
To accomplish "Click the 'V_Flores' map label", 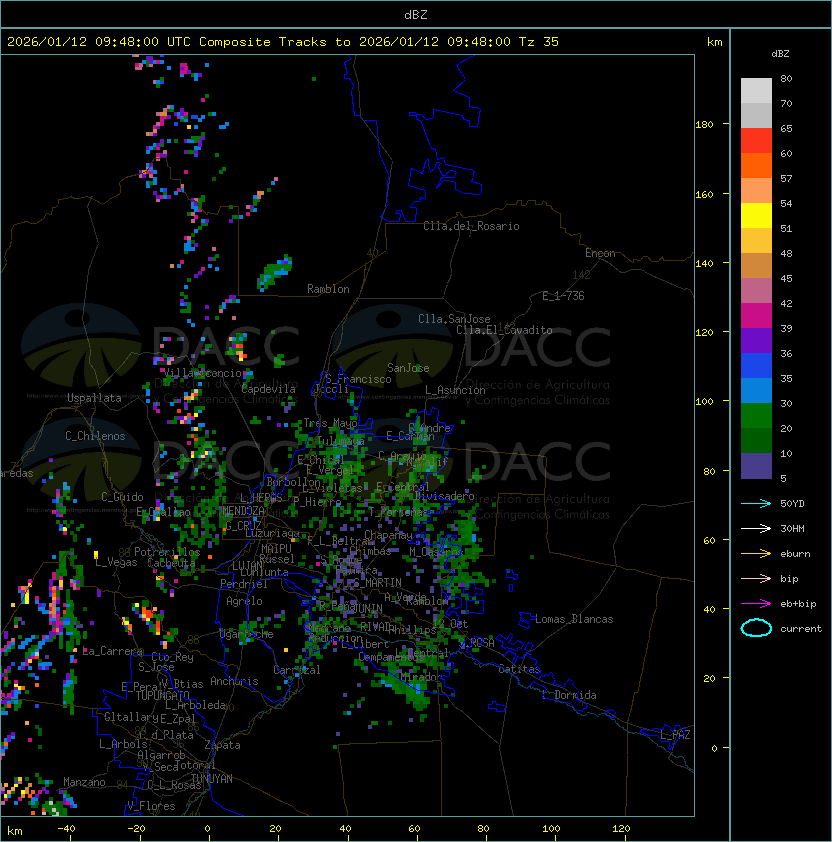I will pos(151,806).
